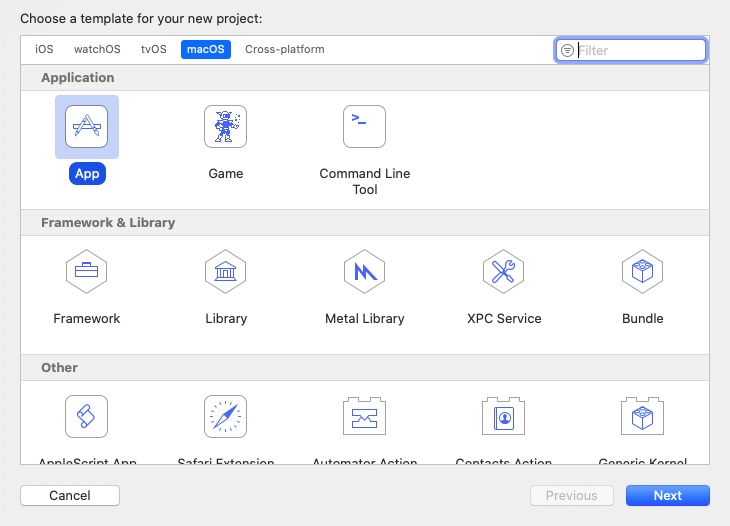Select the App template icon

87,127
